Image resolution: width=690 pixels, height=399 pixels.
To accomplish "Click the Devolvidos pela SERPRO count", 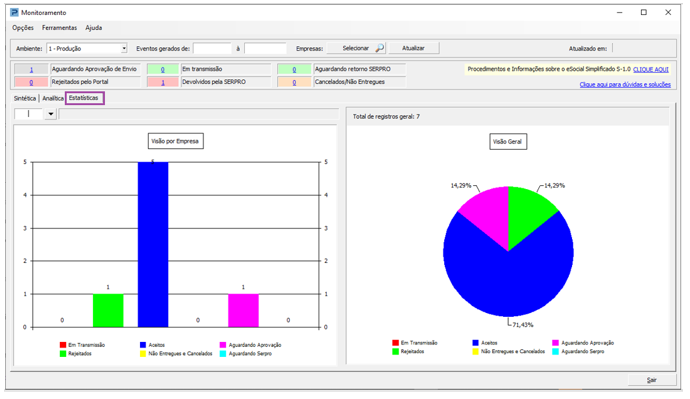I will [x=163, y=82].
